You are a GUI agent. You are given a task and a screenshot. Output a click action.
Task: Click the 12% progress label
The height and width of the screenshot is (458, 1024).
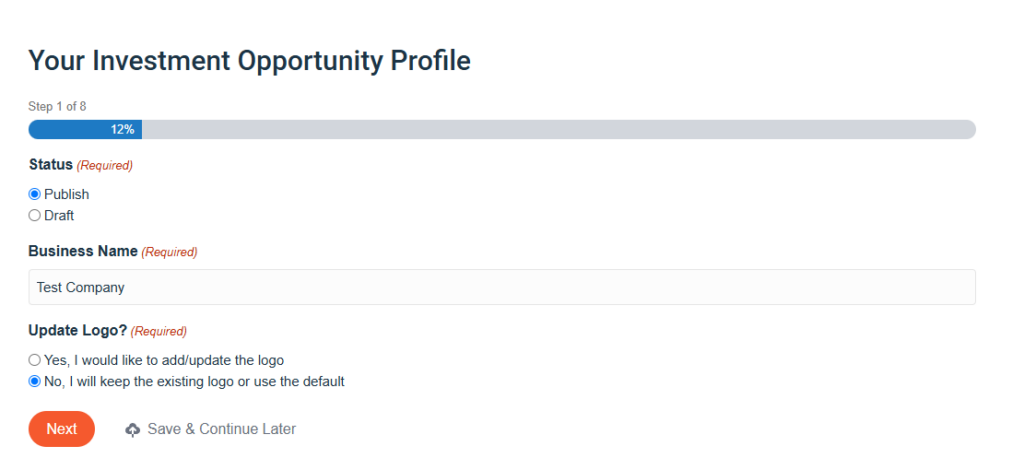pos(122,129)
